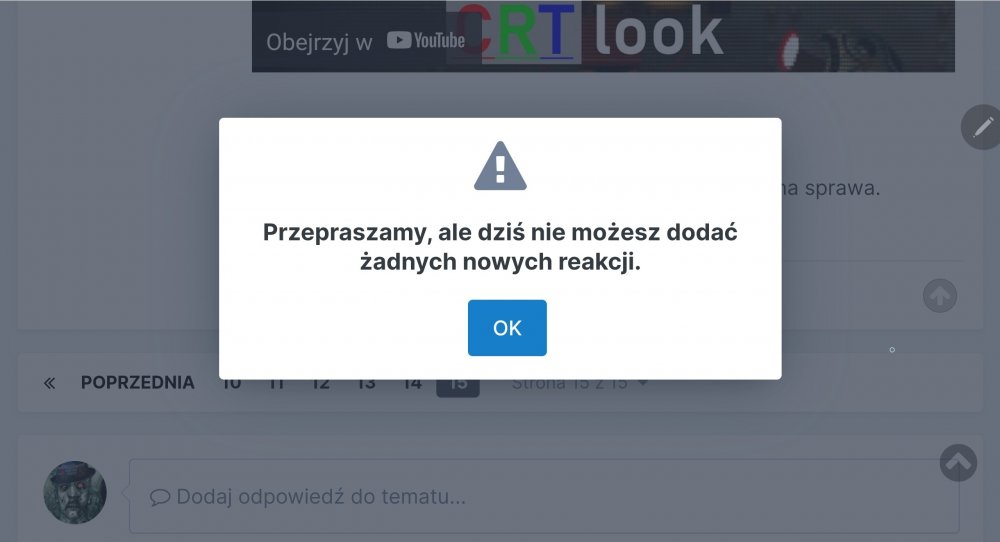Go to POPRZEDNIA previous page

click(137, 383)
